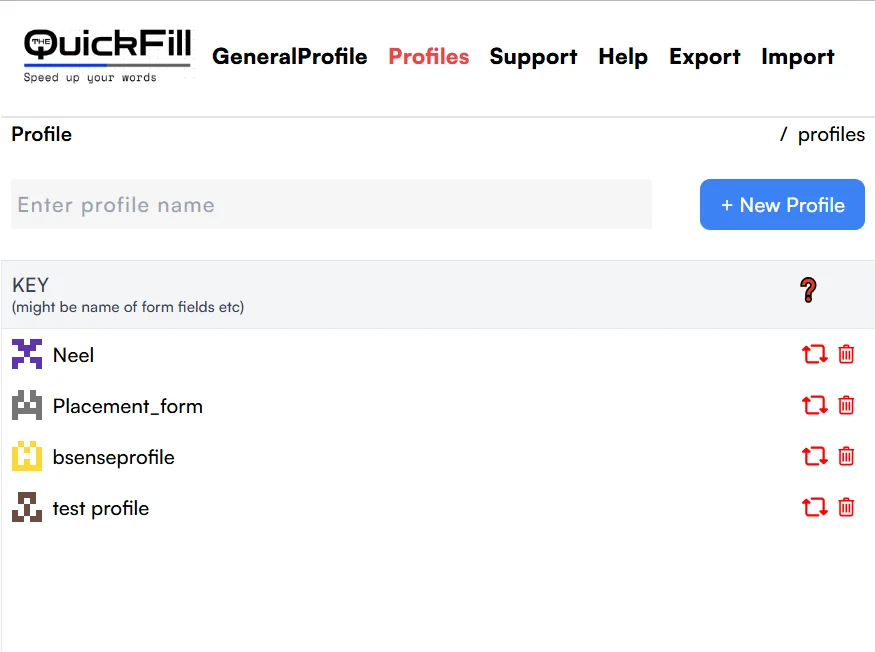Open the GeneralProfile menu item

click(x=290, y=57)
